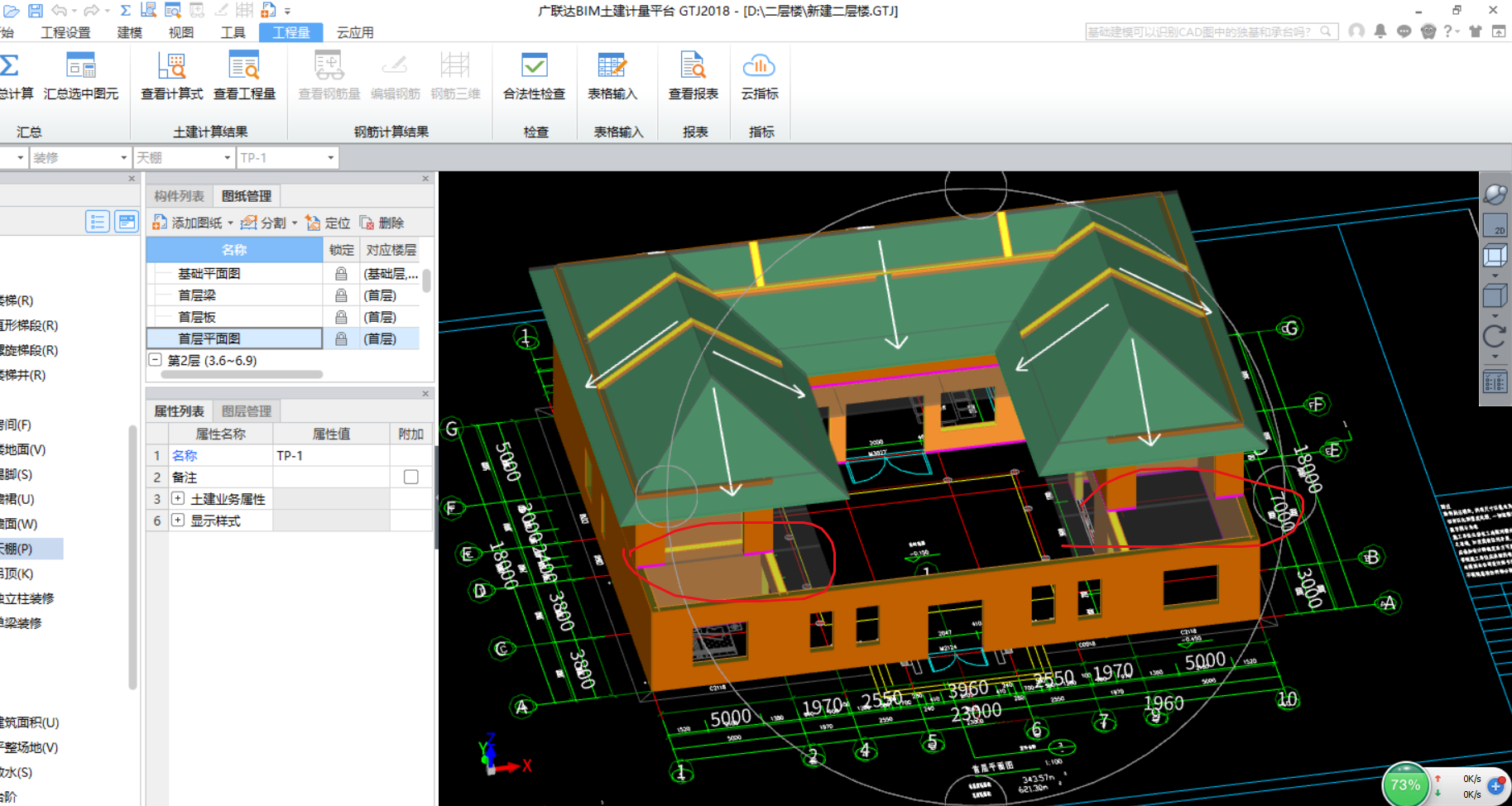
Task: Toggle lock for 首层梁 drawing
Action: click(341, 295)
